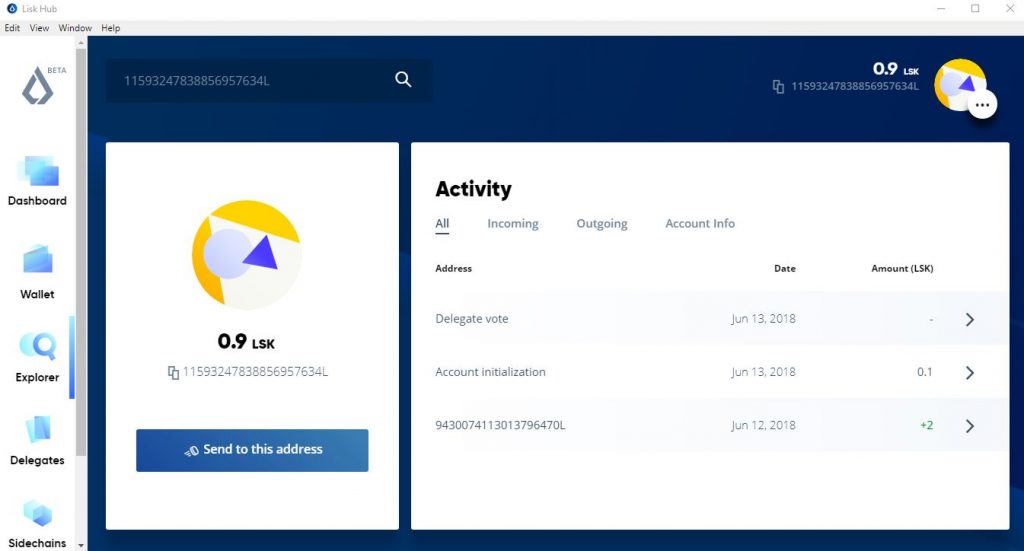The image size is (1024, 551).
Task: Open the Wallet section in sidebar
Action: (x=37, y=272)
